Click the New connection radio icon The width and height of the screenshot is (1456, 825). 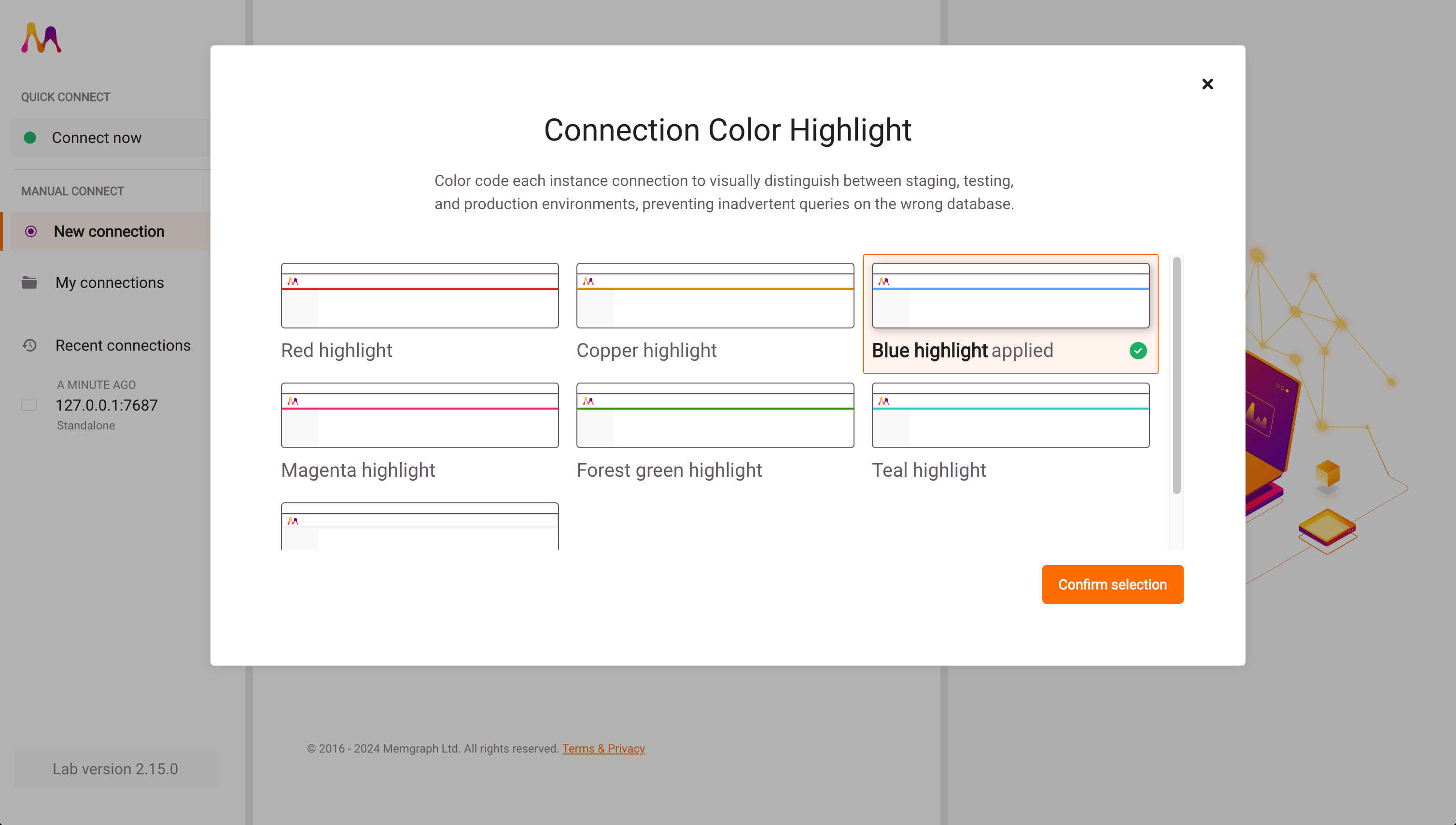point(31,231)
